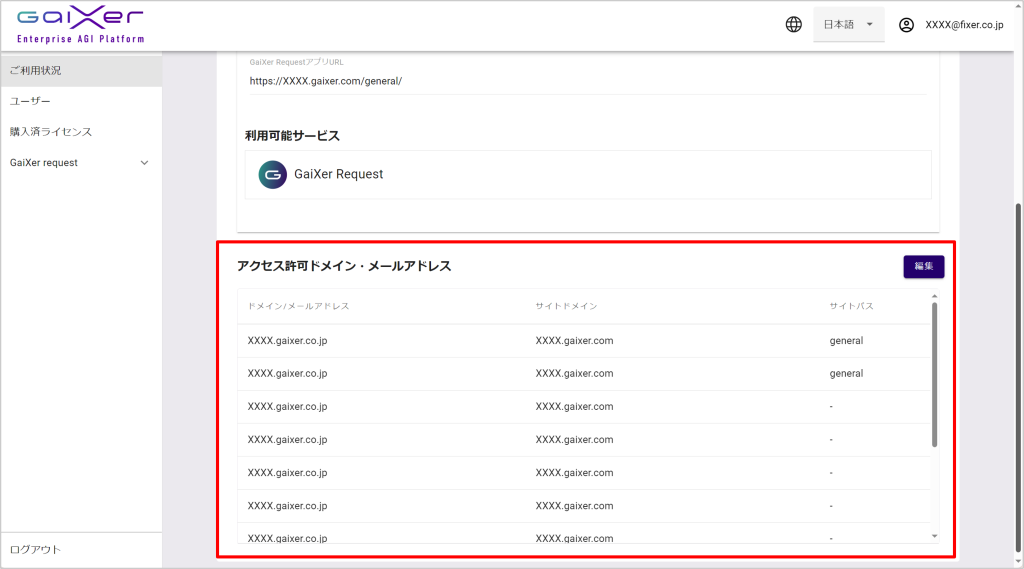Open the 日本語 language dropdown
The image size is (1024, 569).
pos(848,25)
